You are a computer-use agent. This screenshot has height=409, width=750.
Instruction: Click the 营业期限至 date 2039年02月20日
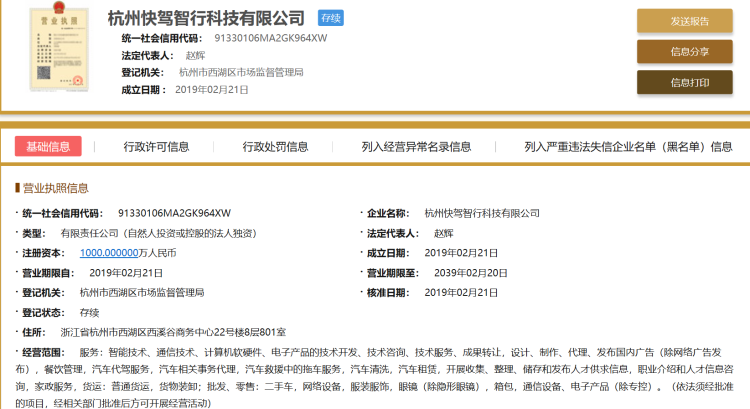(471, 273)
